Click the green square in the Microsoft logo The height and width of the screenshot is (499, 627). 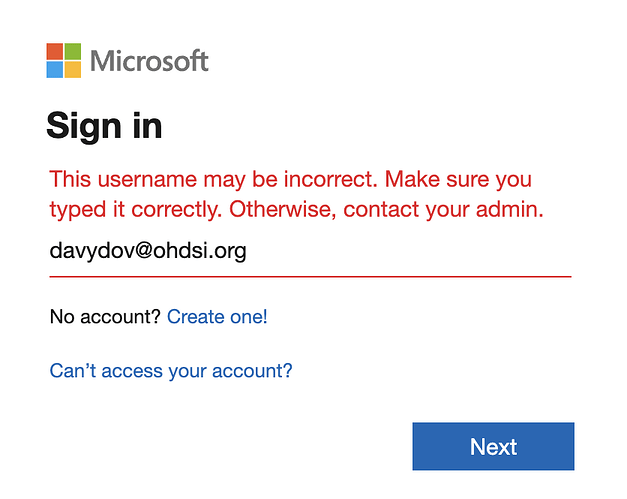point(73,52)
